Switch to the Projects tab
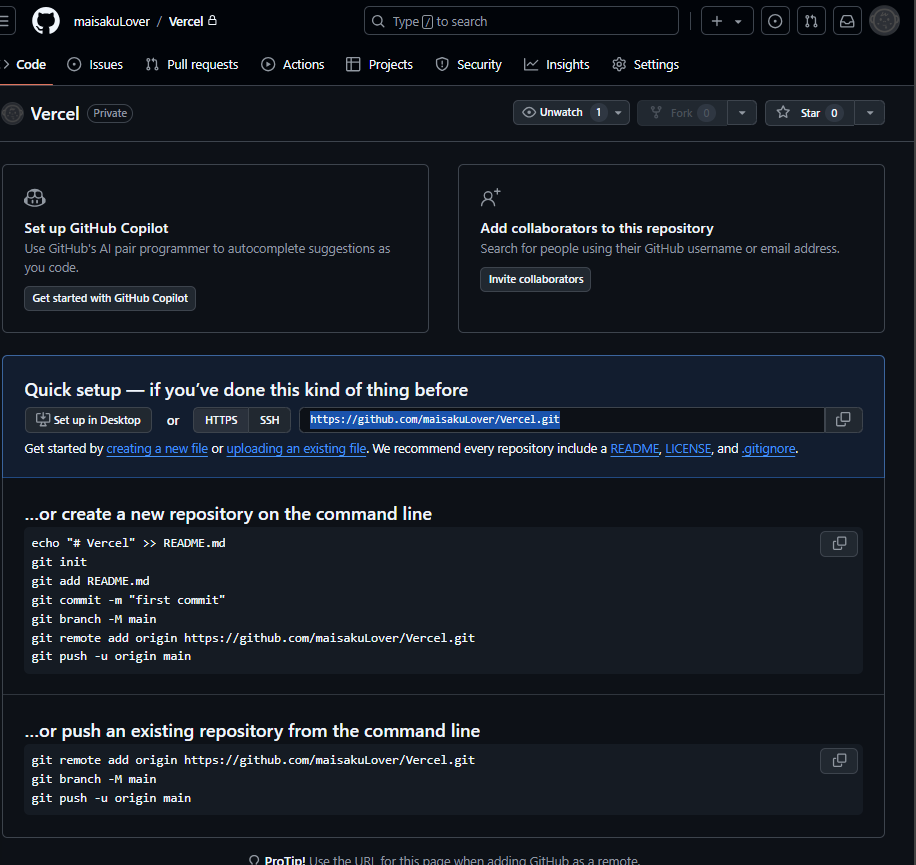Viewport: 916px width, 865px height. click(379, 64)
